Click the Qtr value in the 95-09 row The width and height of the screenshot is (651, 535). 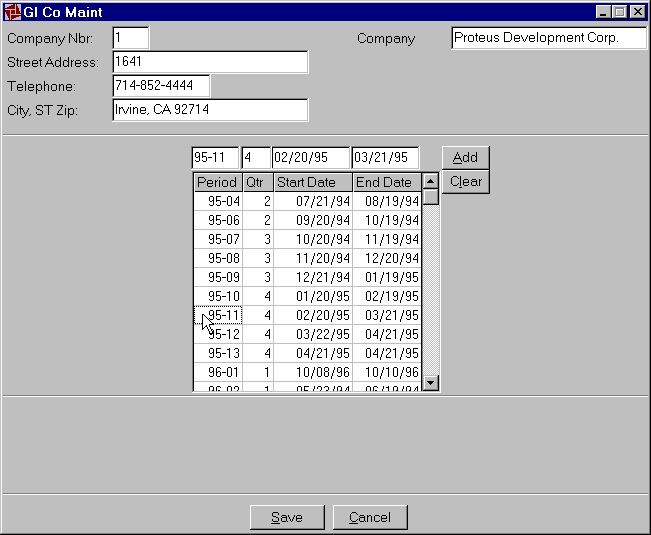(x=258, y=277)
